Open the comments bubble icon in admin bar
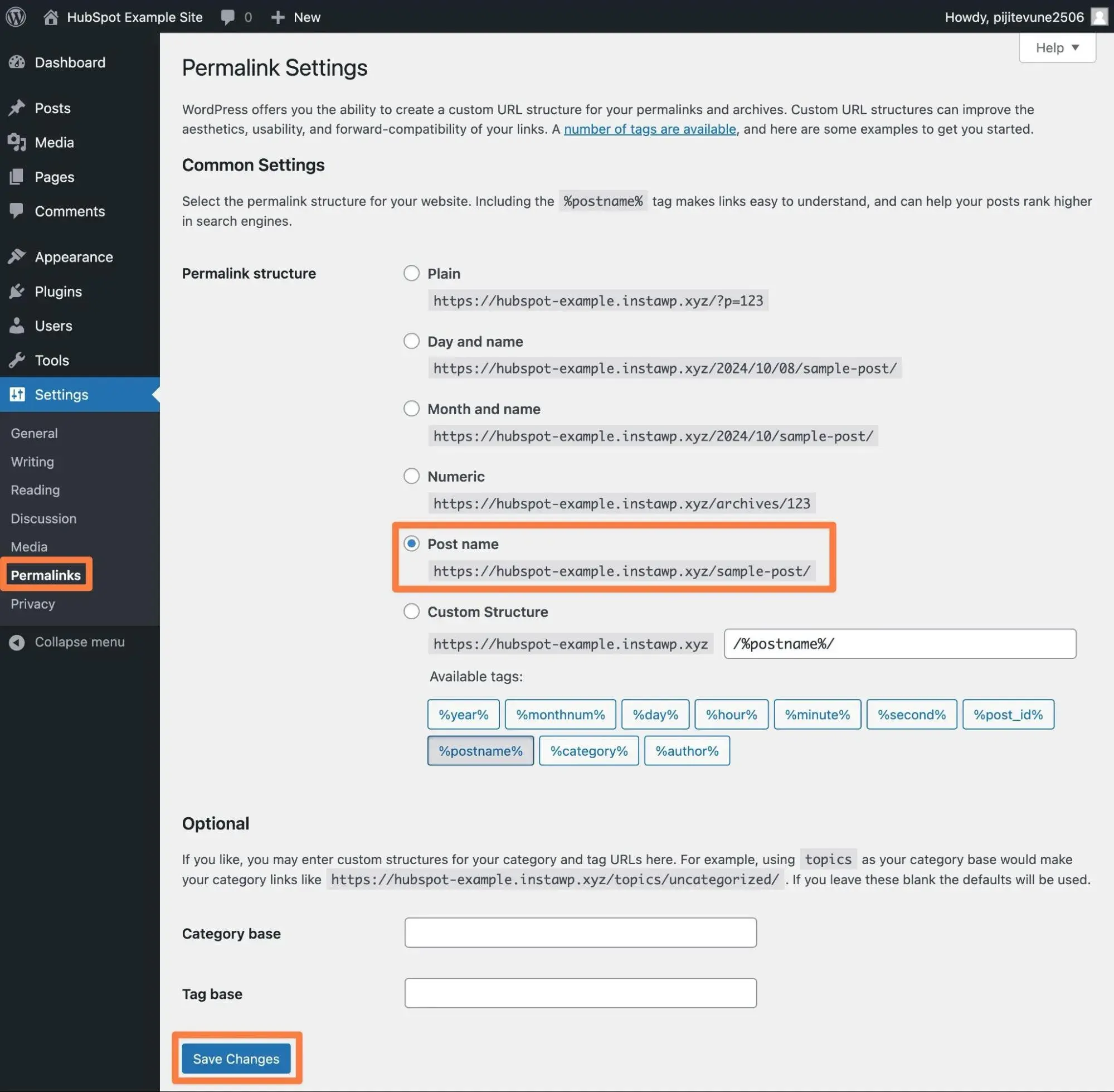 point(227,17)
